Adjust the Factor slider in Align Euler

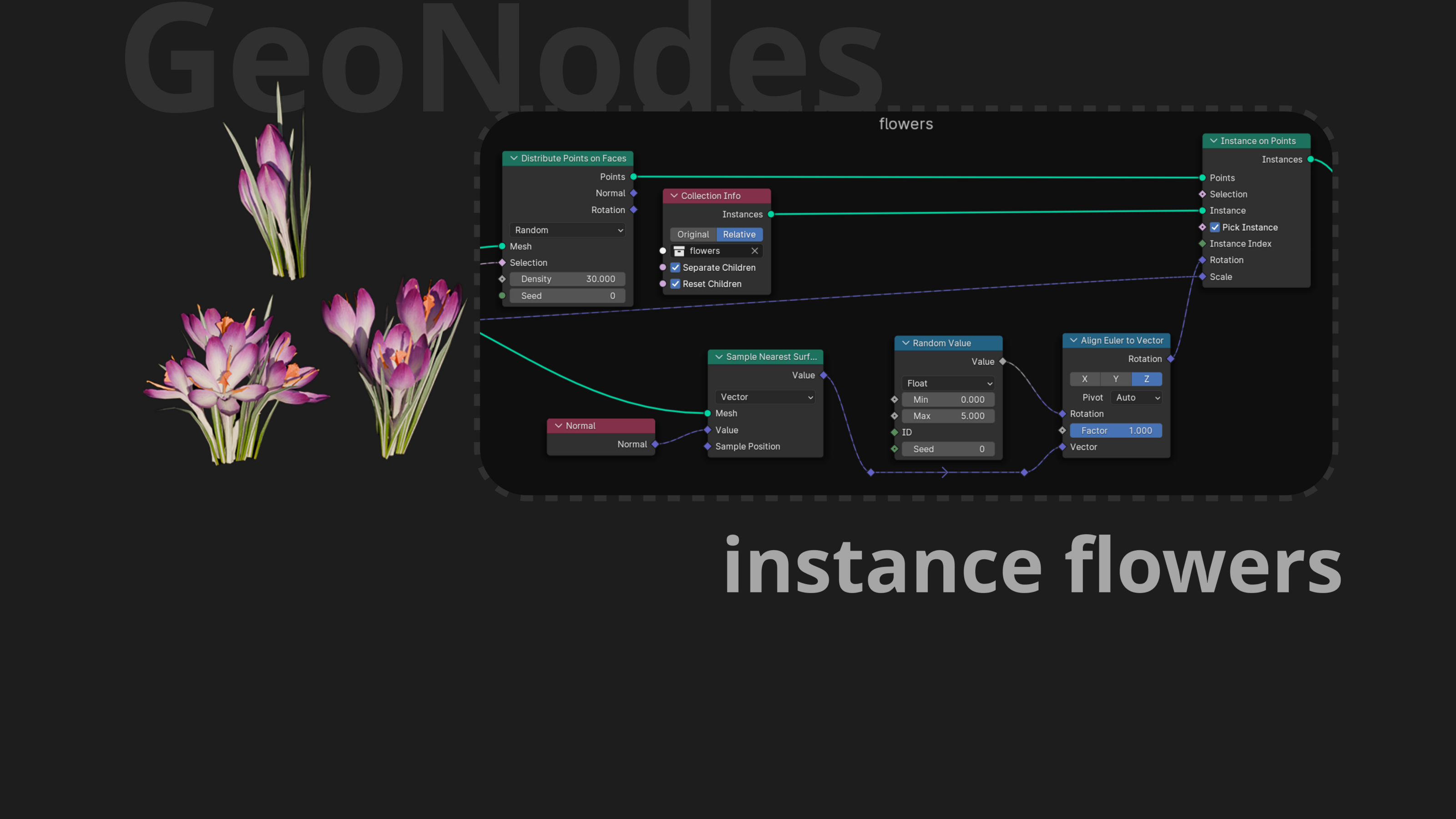click(1116, 431)
